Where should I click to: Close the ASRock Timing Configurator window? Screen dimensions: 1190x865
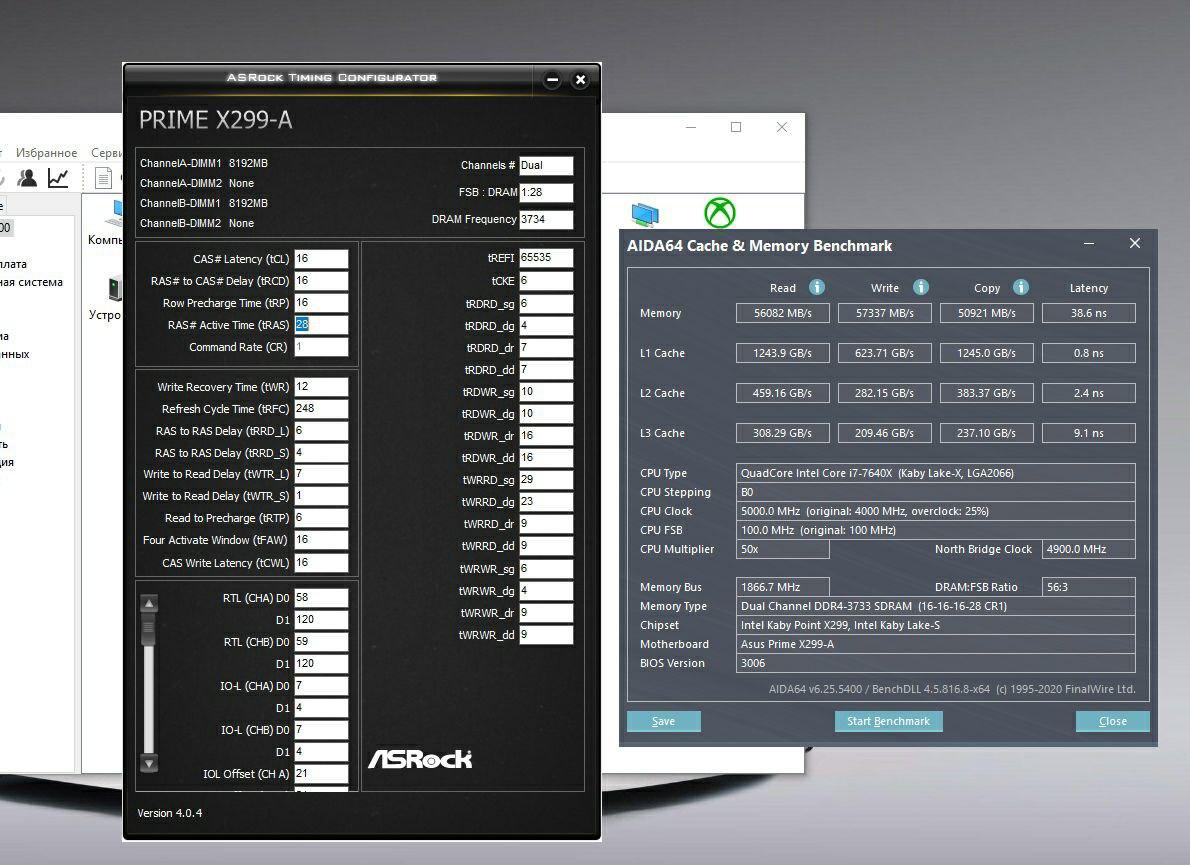click(x=580, y=80)
